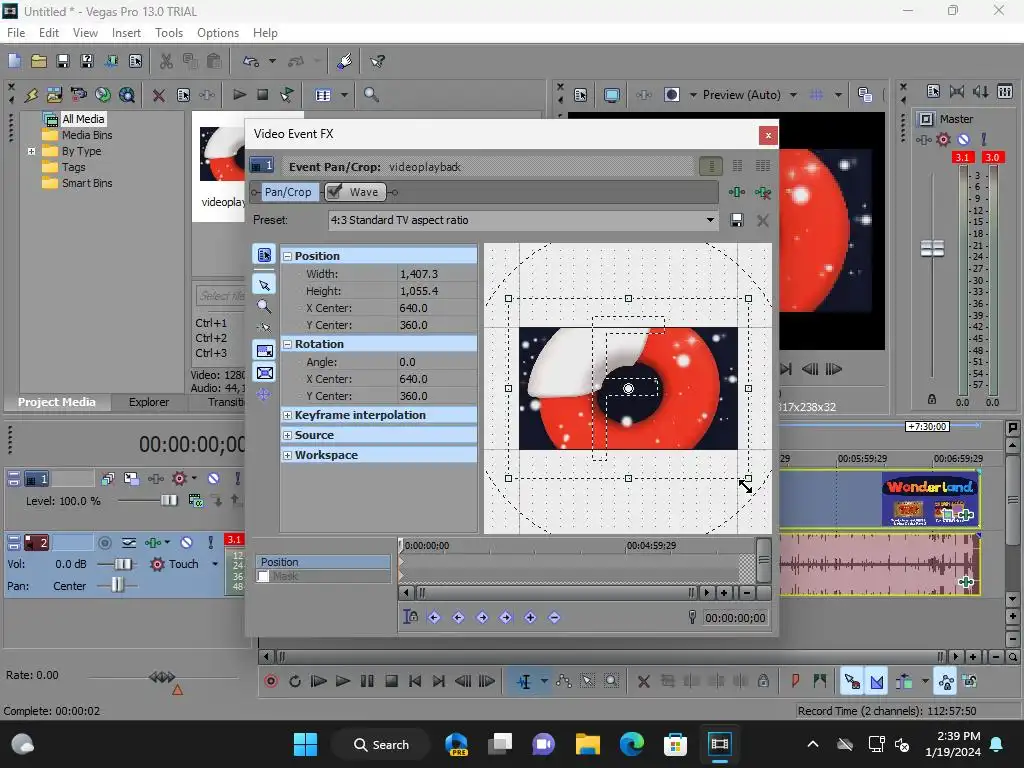Arm audio track 2 for record
Viewport: 1024px width, 768px height.
click(104, 543)
